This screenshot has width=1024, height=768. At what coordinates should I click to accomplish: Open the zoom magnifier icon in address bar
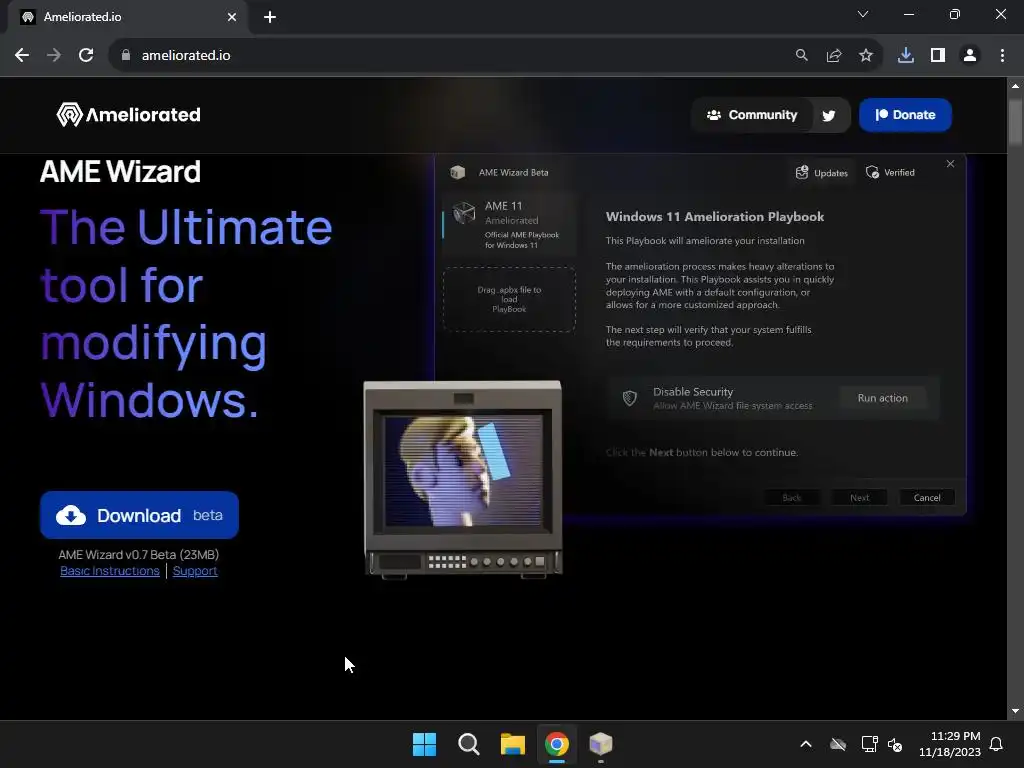[801, 56]
